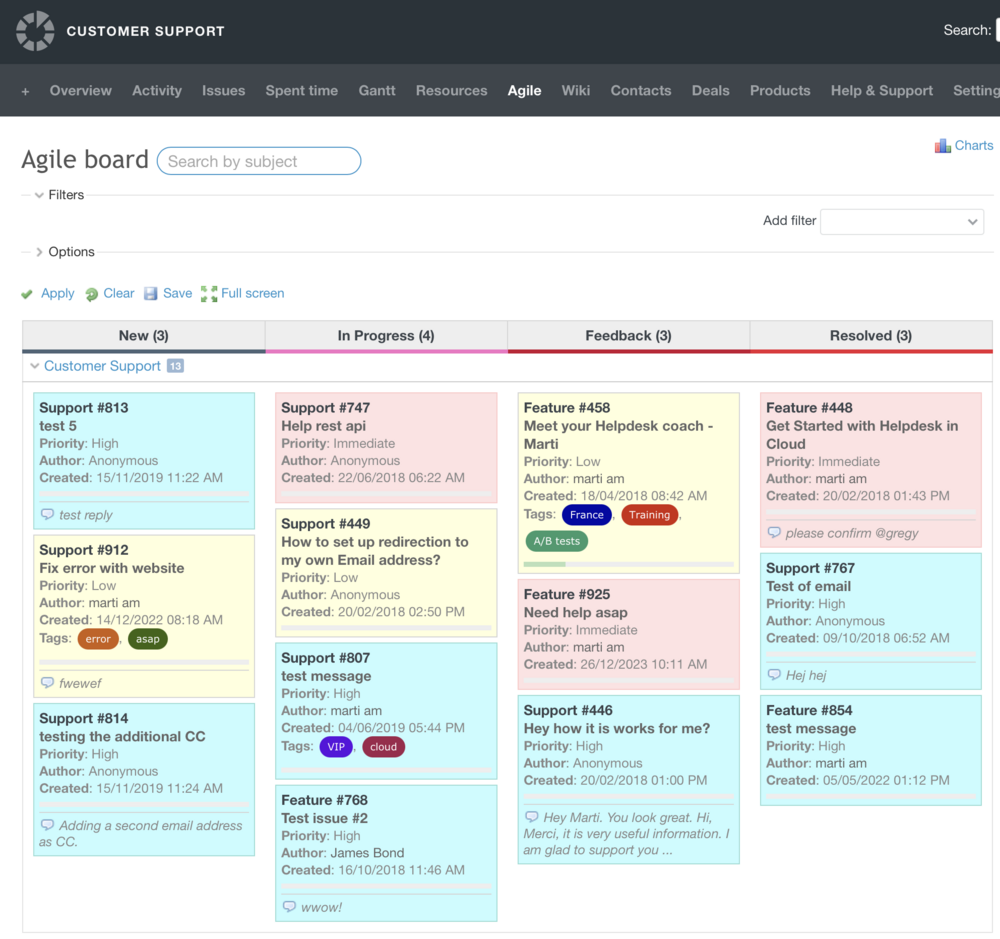Click the @gregy comment bubble on Feature #448
Image resolution: width=1000 pixels, height=939 pixels.
[773, 533]
